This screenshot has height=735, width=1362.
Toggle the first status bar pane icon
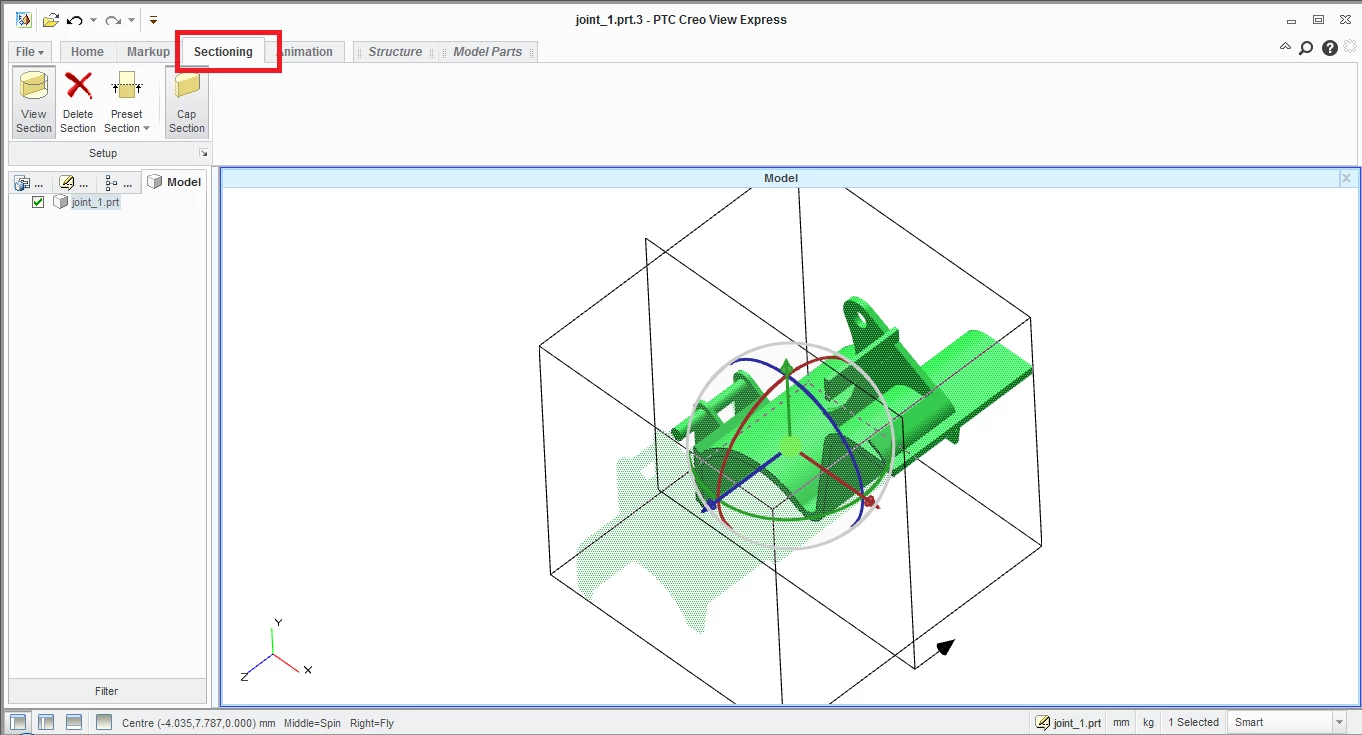point(19,722)
